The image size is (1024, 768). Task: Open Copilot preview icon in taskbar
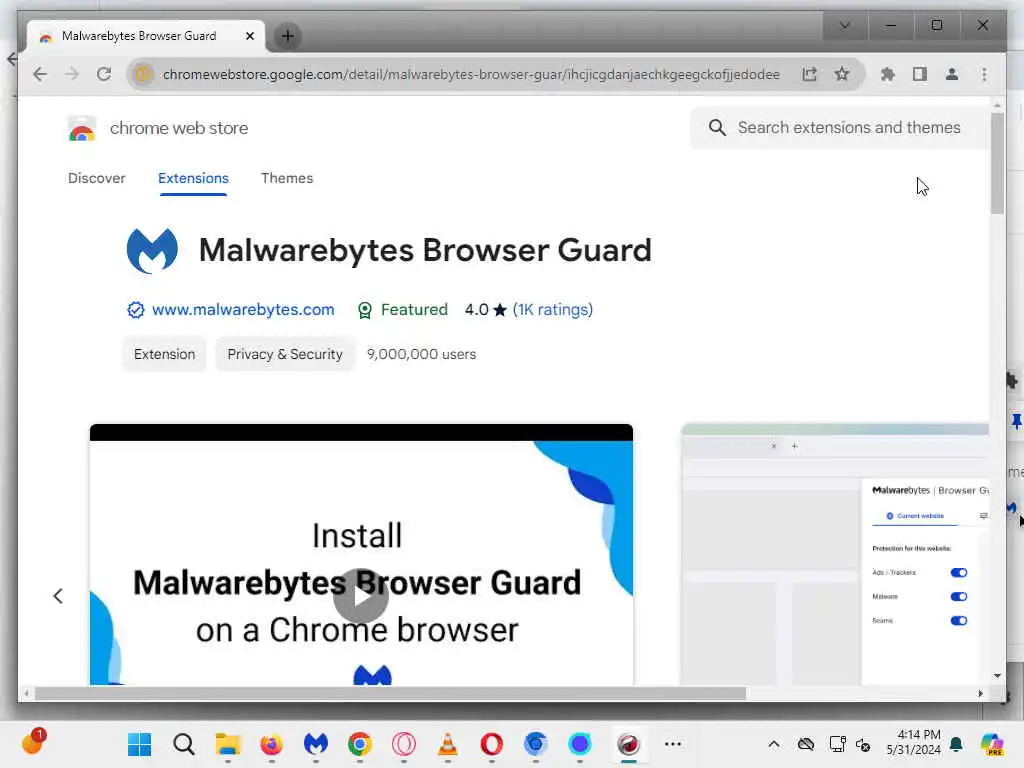(x=991, y=744)
